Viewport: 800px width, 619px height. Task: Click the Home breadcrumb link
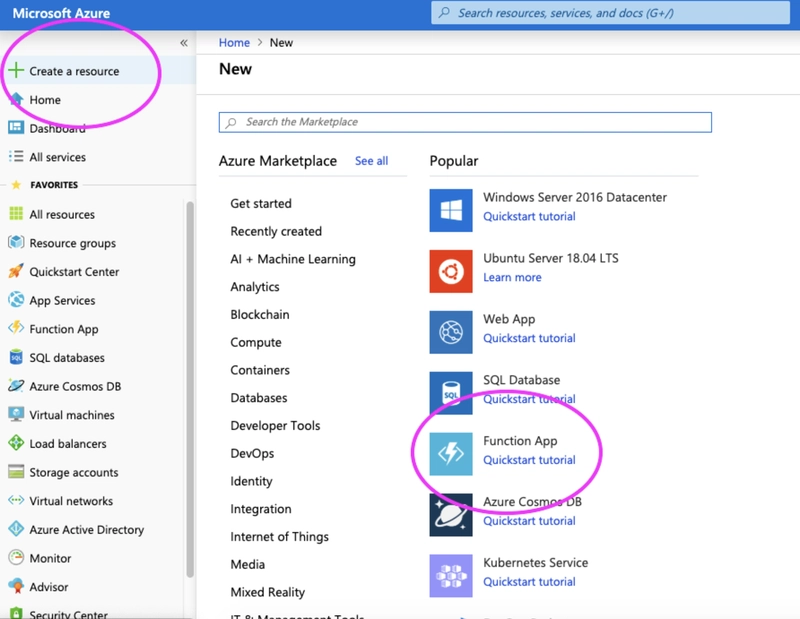(234, 42)
